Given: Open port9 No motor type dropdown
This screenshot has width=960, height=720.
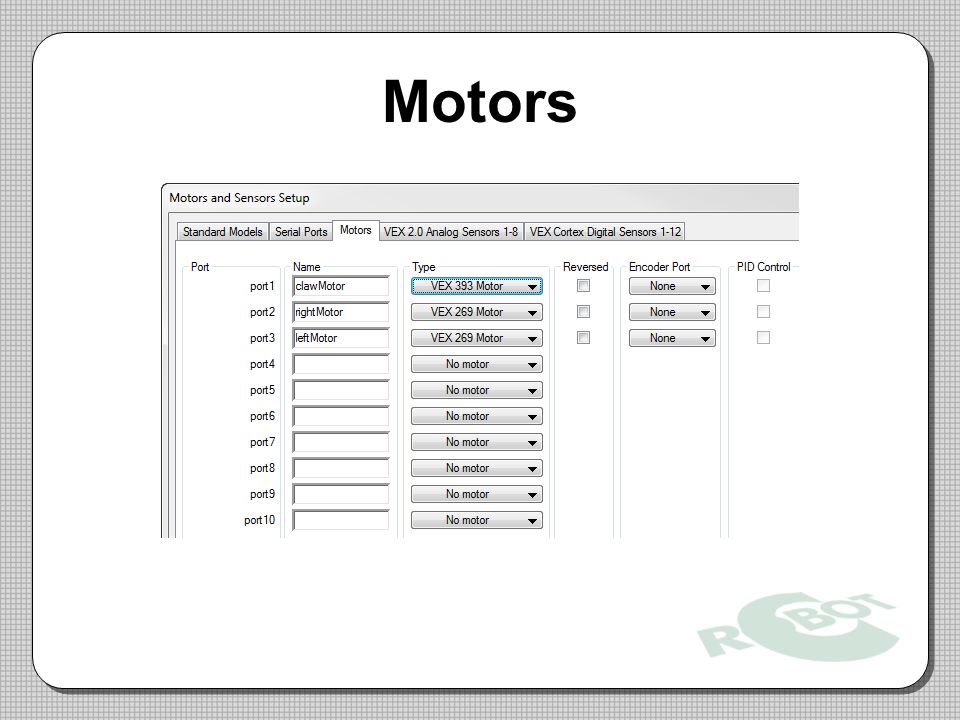Looking at the screenshot, I should (x=477, y=494).
